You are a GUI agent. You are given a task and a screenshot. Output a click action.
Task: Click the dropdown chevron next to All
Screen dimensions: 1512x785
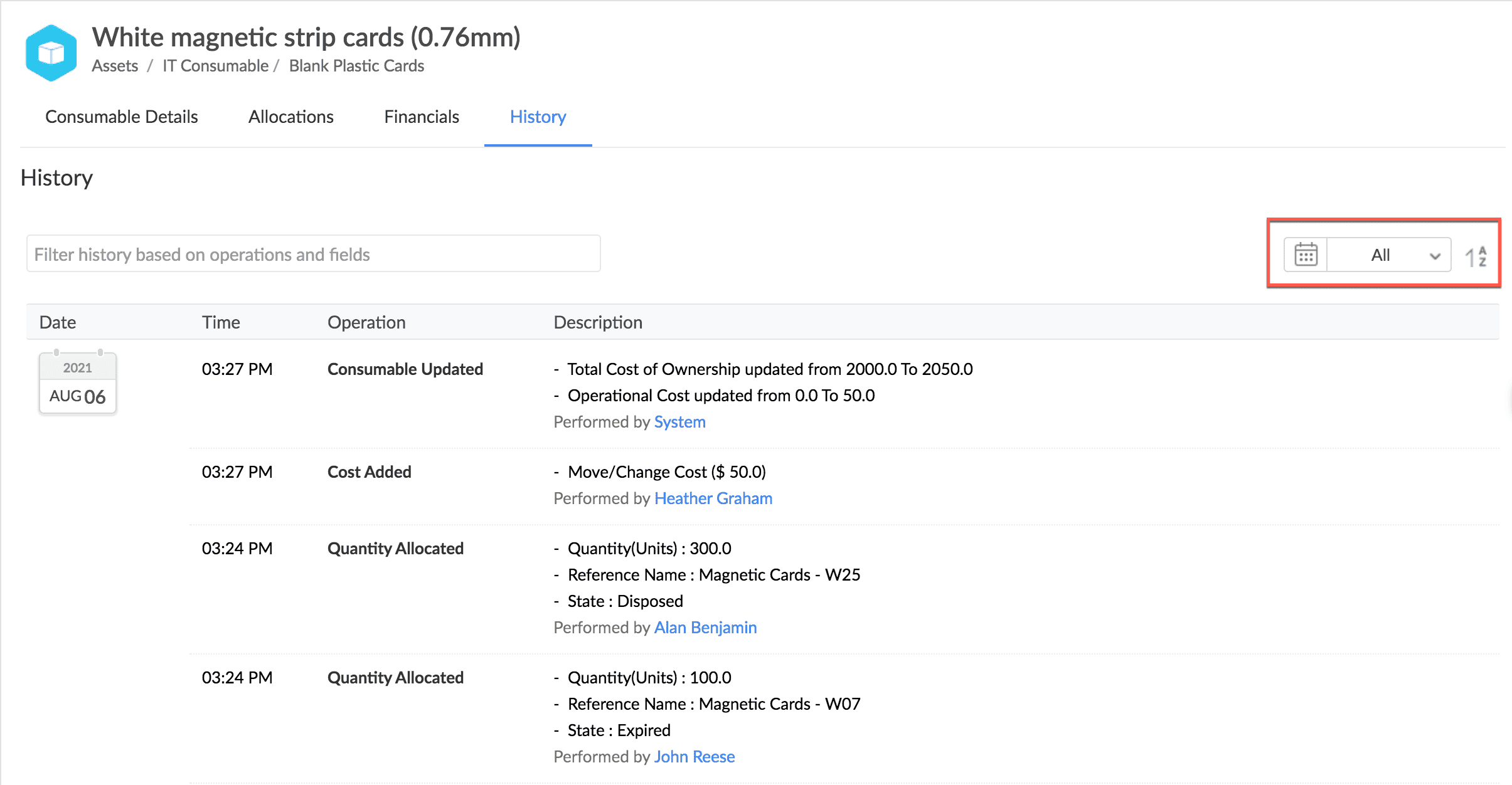(1434, 256)
